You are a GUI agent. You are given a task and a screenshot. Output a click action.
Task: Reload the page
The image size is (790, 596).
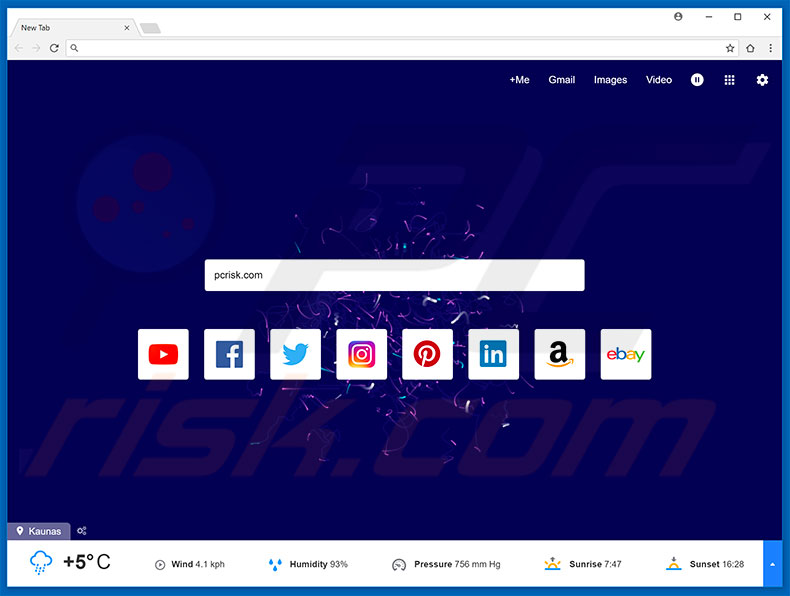(x=54, y=48)
